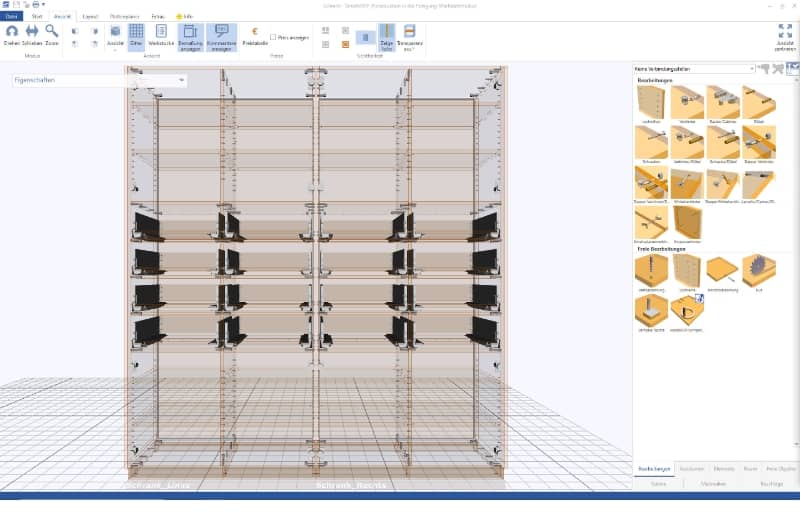Open the Datei menu tab
Image resolution: width=800 pixels, height=520 pixels.
tap(11, 16)
